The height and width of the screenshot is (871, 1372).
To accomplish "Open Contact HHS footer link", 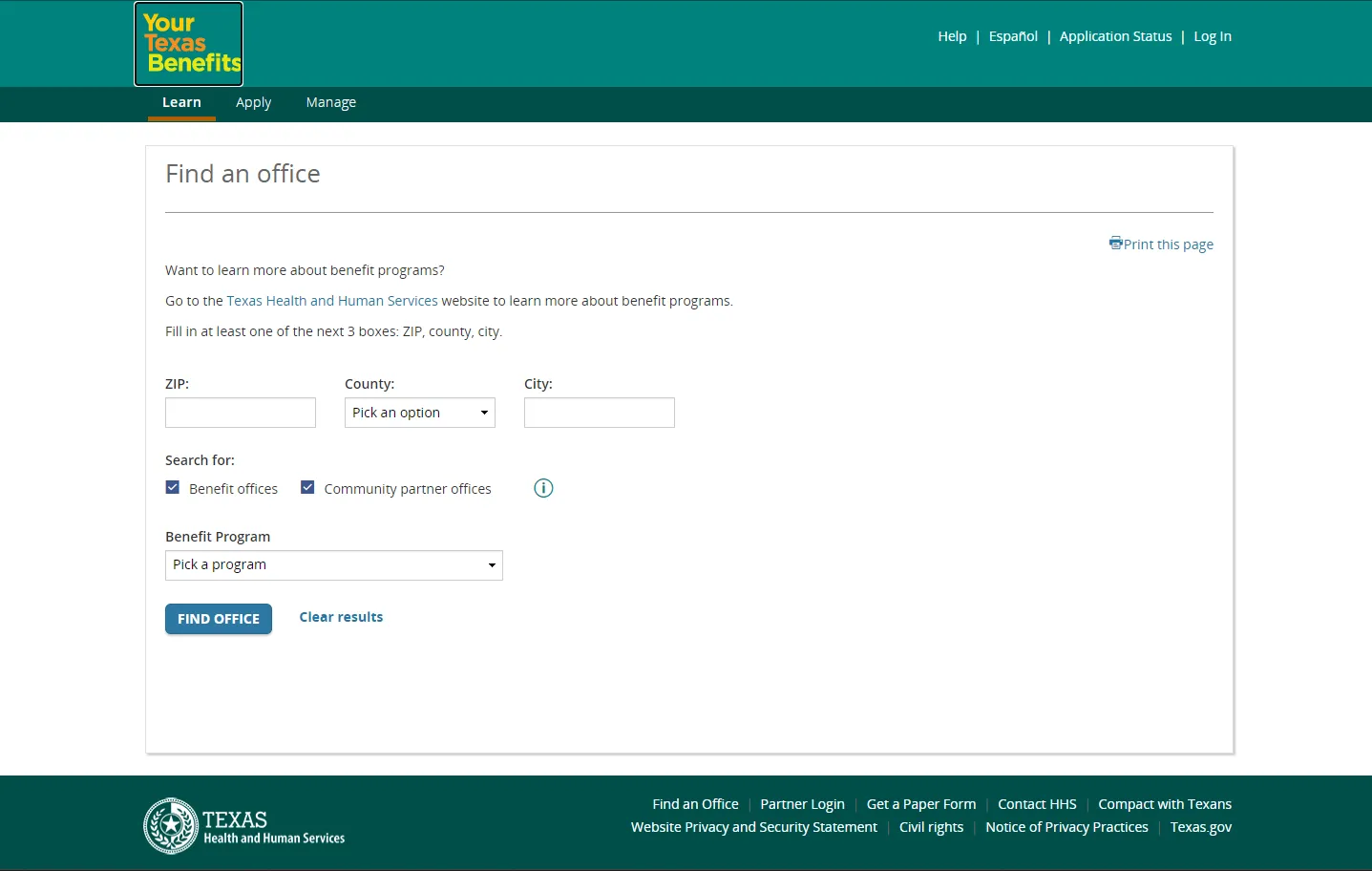I will (1037, 804).
